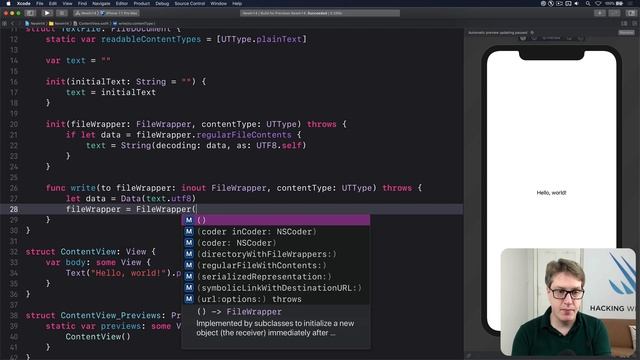
Task: Click regularFileContents on line 21
Action: (x=244, y=135)
